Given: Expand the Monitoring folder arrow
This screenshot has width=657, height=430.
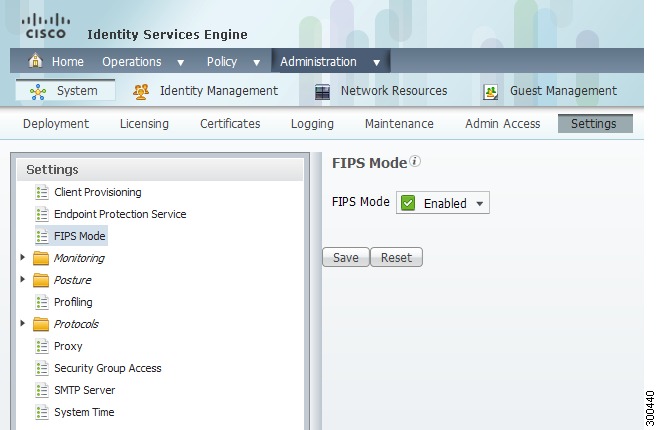Looking at the screenshot, I should [23, 257].
